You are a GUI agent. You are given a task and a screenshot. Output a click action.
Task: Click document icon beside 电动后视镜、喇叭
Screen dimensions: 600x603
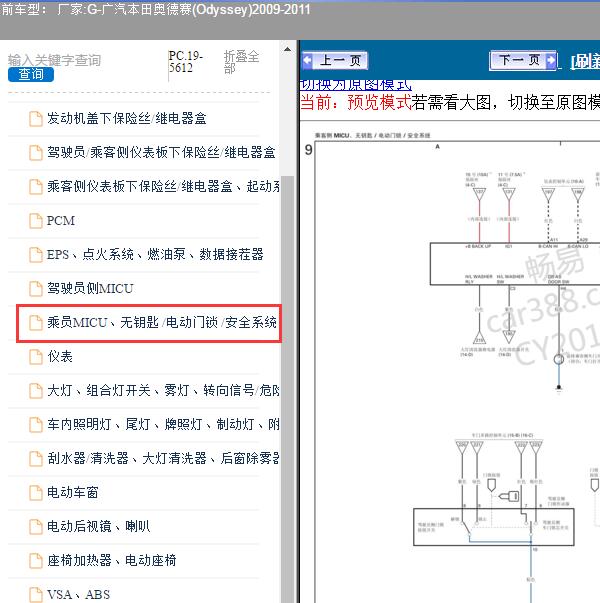click(x=36, y=526)
